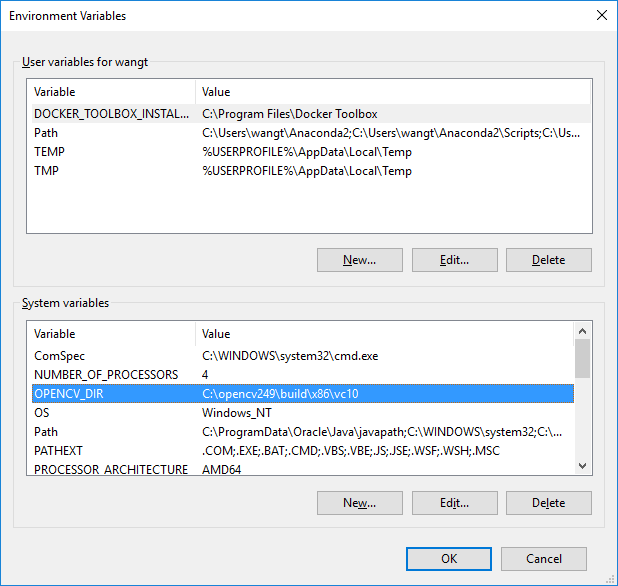Select the OS system variable
Image resolution: width=618 pixels, height=586 pixels.
[303, 413]
